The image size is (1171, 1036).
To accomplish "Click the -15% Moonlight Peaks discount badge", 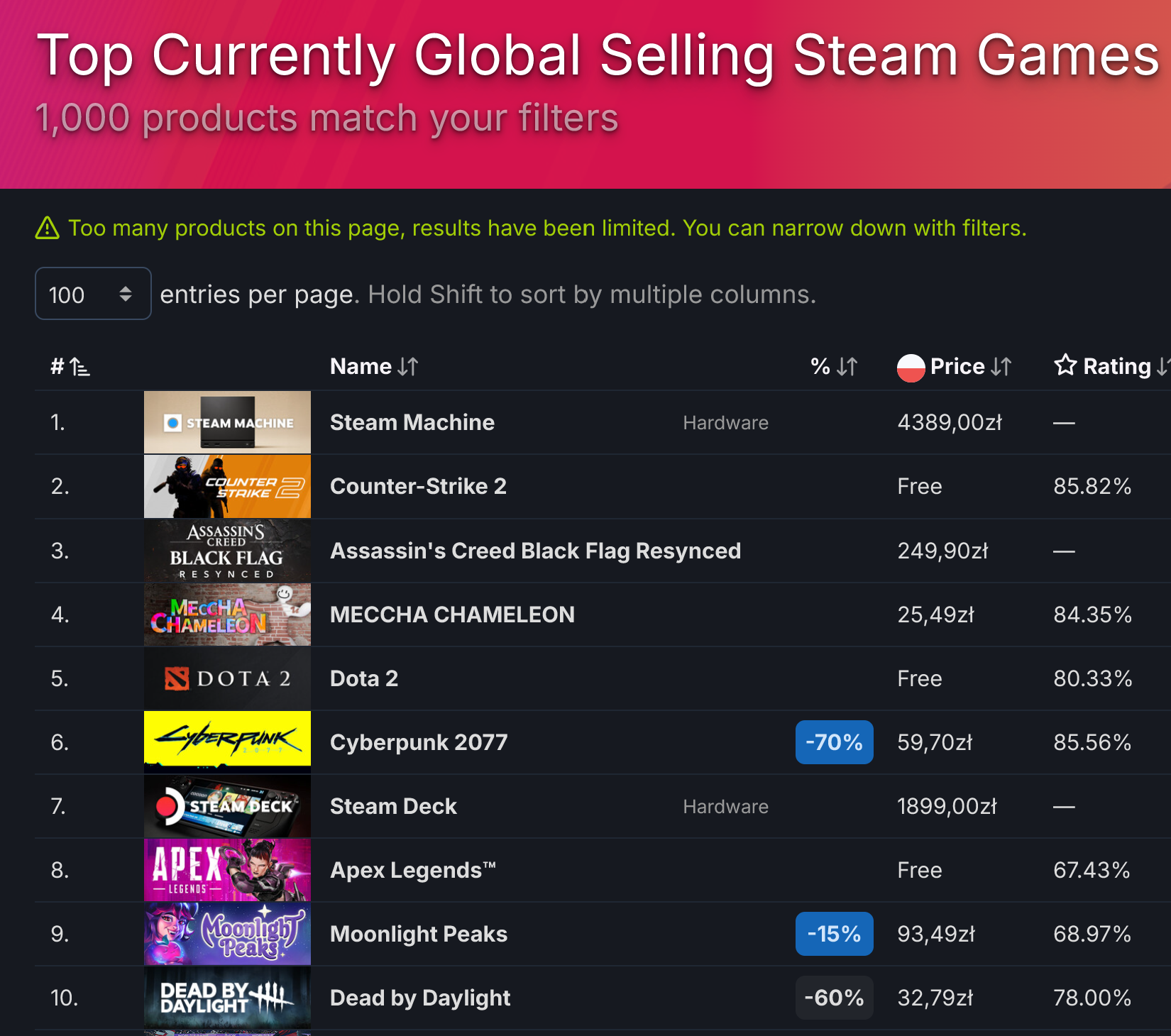I will (x=834, y=934).
